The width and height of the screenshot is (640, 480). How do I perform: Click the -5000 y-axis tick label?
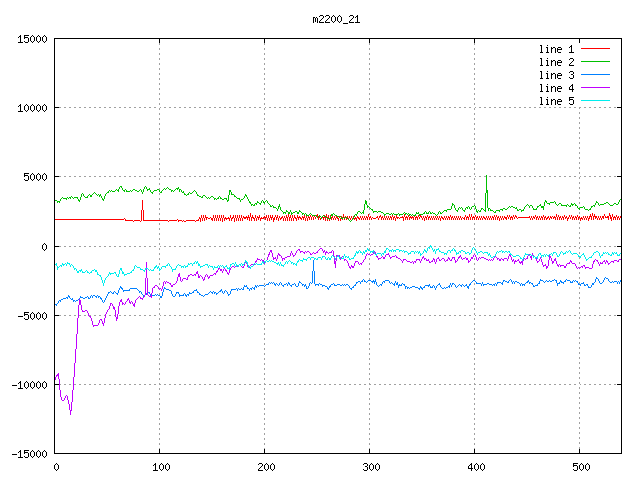tap(31, 316)
